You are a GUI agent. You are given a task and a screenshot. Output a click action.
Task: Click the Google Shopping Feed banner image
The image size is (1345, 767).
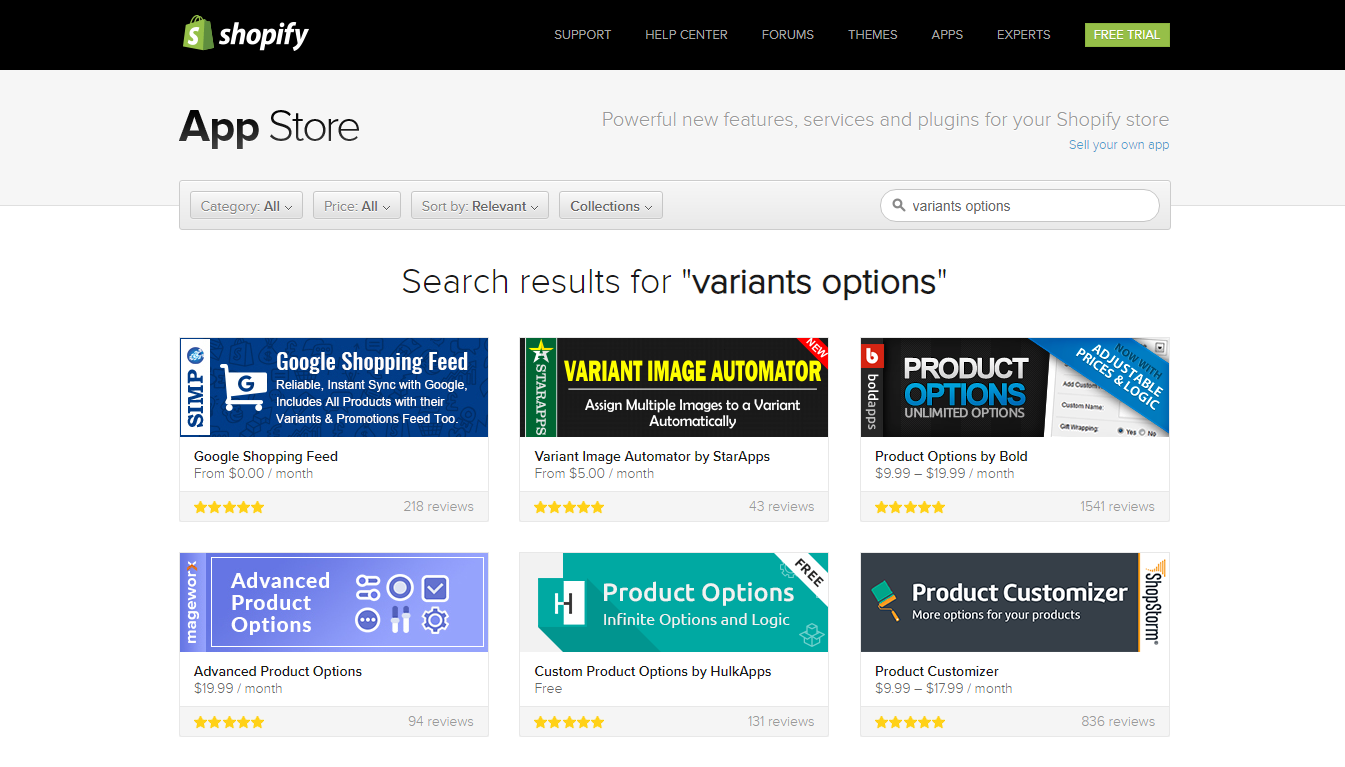[334, 387]
